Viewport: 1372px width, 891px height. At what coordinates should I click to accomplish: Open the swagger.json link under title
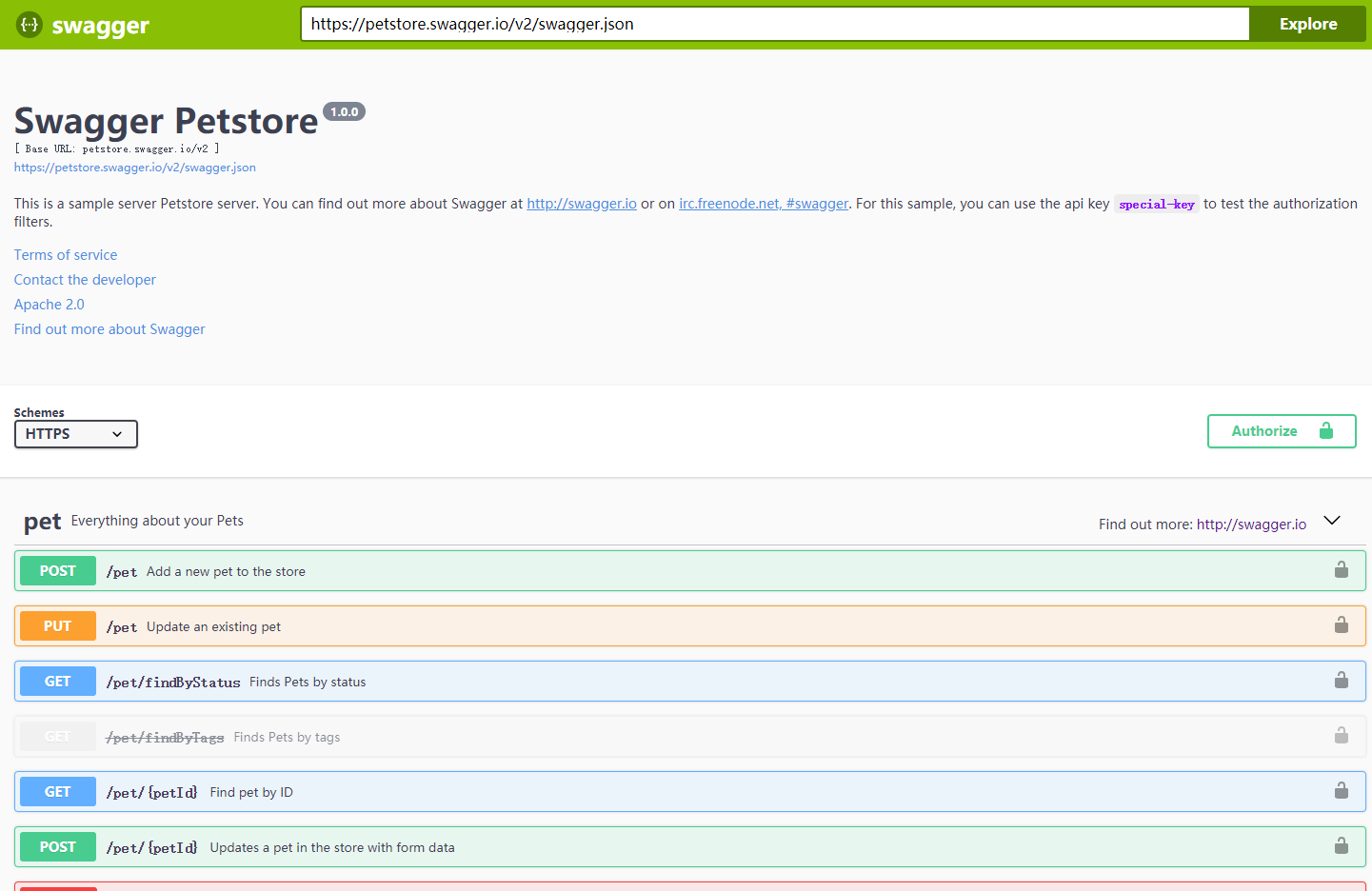(x=135, y=168)
